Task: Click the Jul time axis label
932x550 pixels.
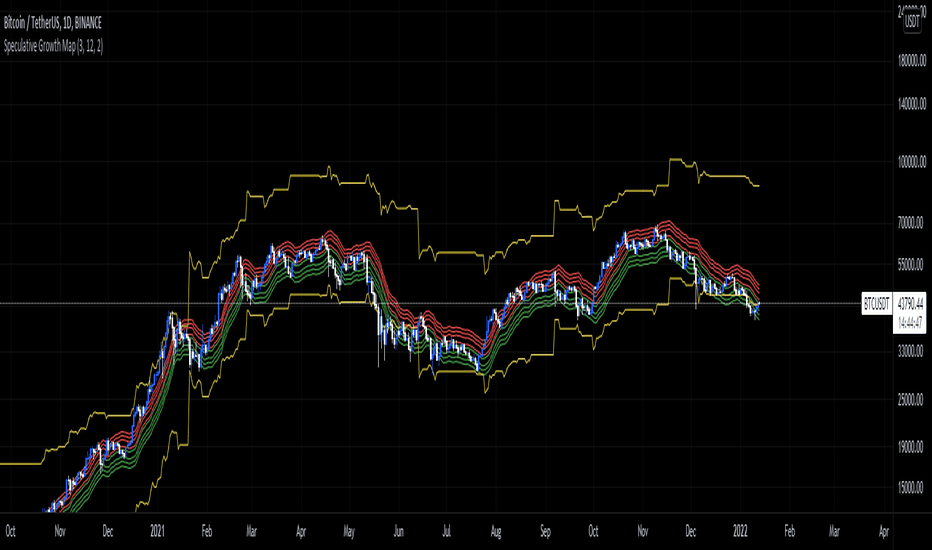Action: click(x=446, y=531)
